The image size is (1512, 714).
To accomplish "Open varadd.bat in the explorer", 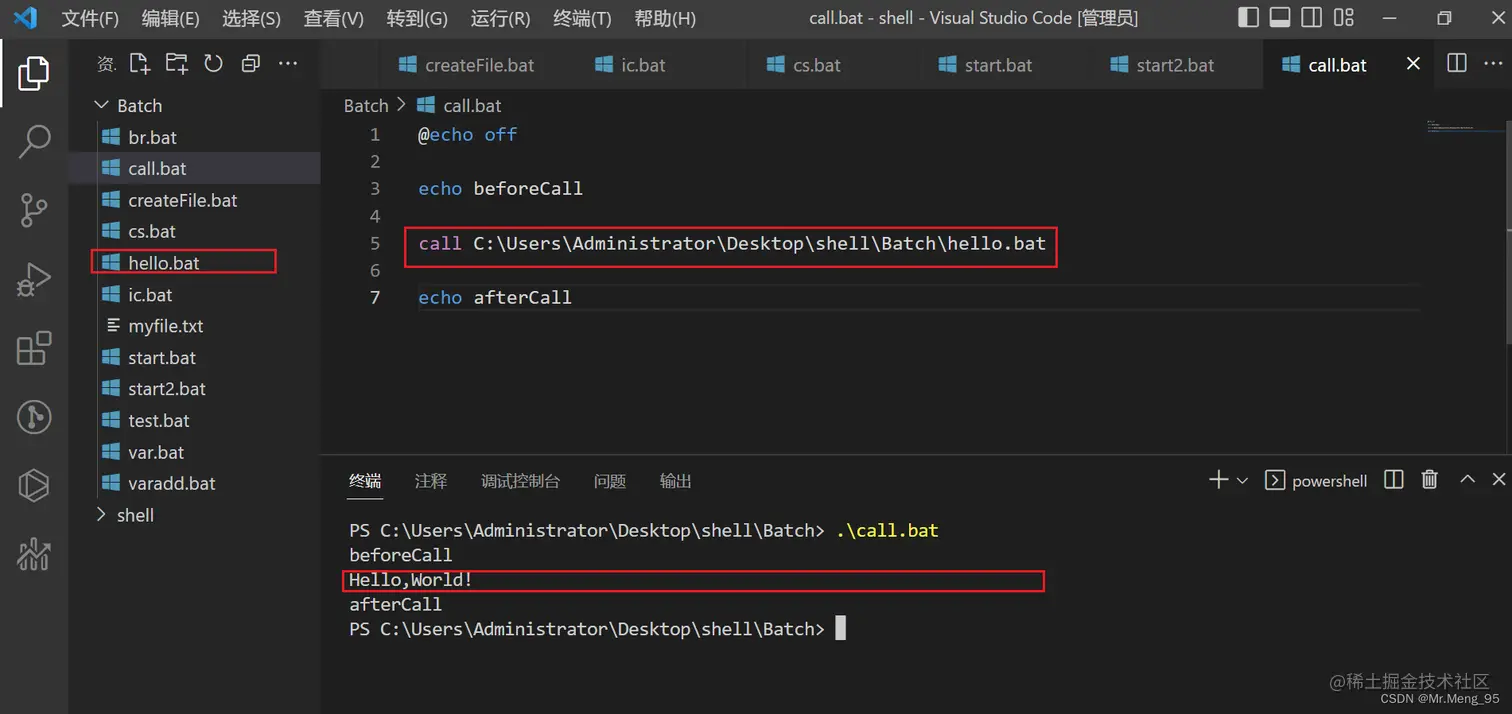I will coord(194,483).
